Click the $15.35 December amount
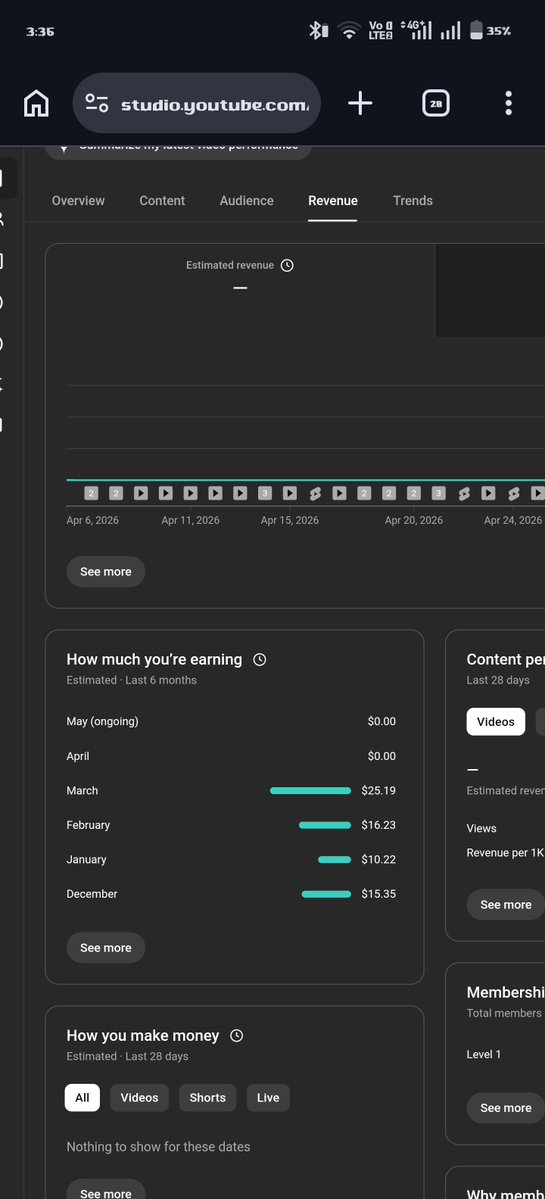 pos(378,894)
